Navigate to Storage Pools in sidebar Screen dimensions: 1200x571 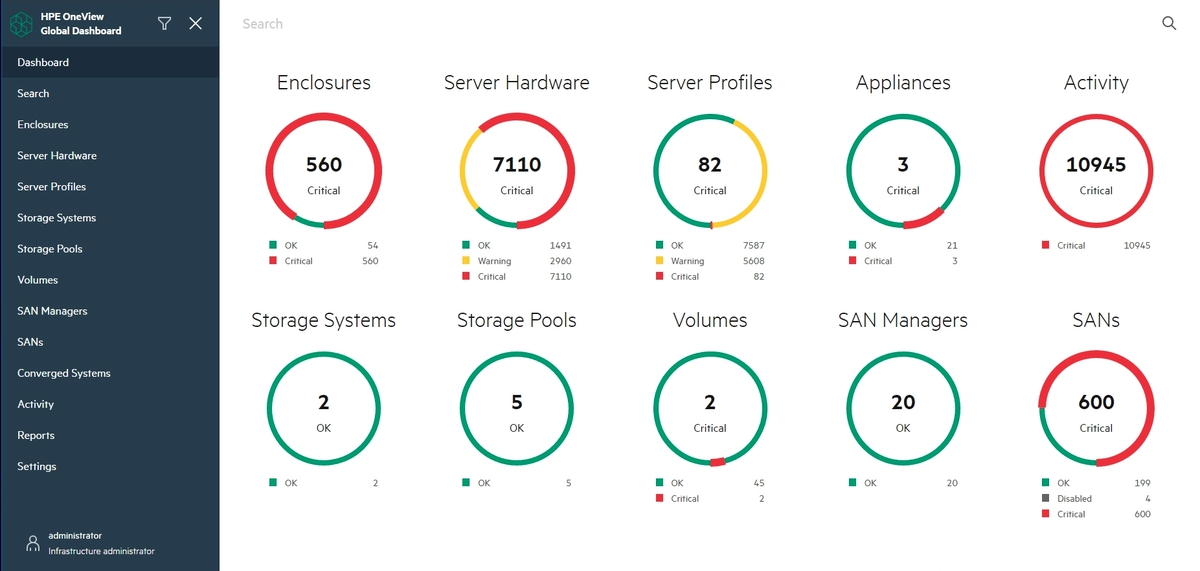(x=110, y=248)
